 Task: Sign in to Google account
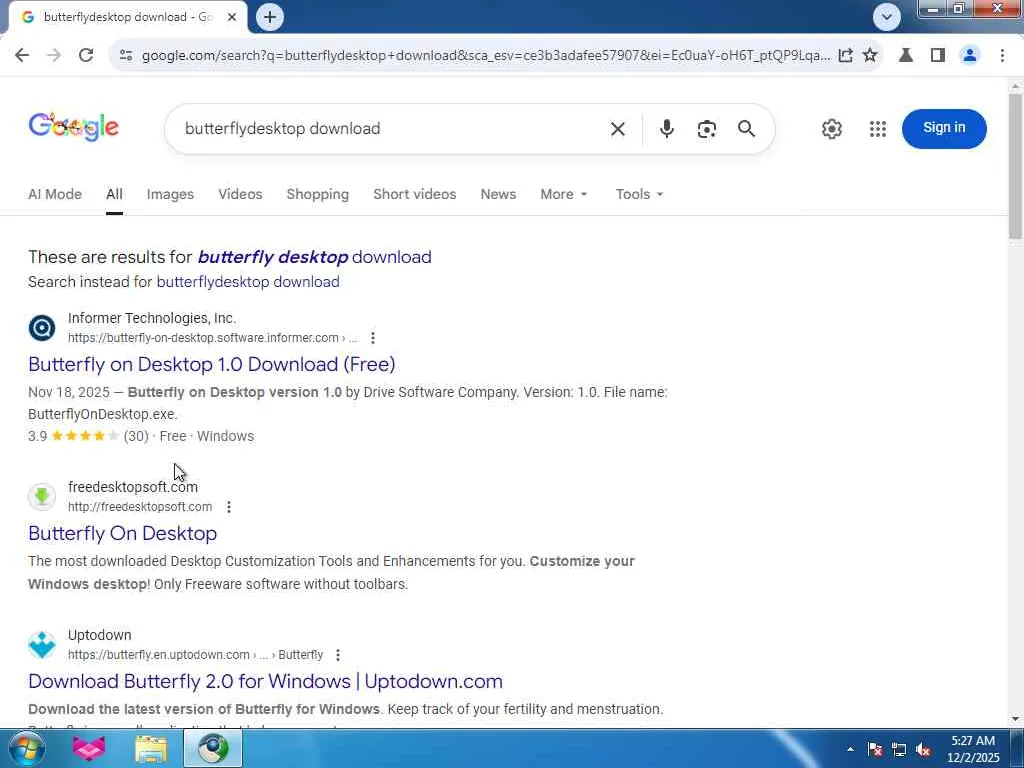[944, 128]
